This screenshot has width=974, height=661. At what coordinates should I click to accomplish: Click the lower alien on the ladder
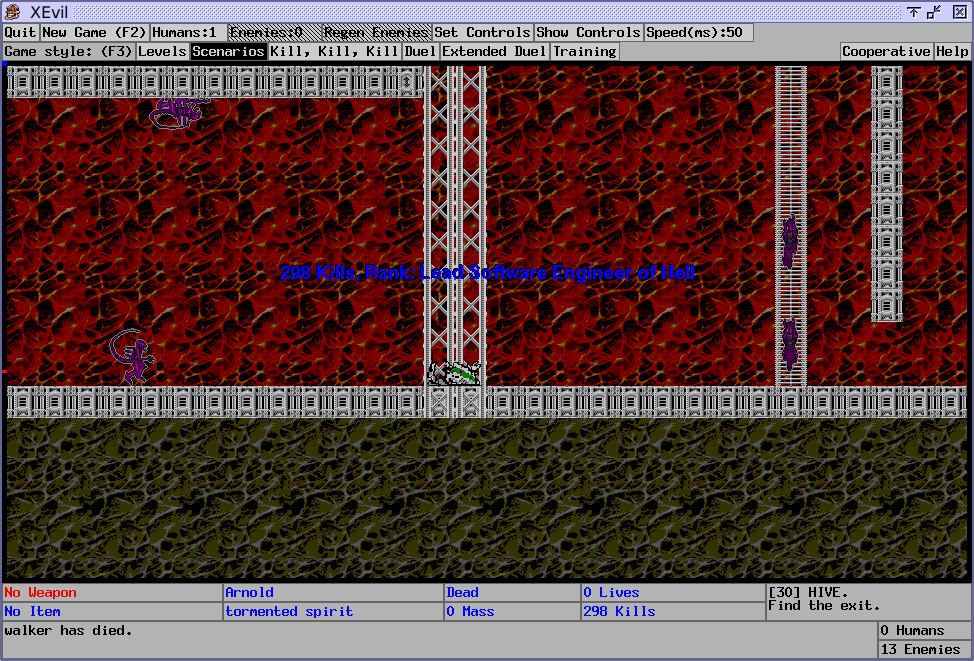(x=789, y=344)
